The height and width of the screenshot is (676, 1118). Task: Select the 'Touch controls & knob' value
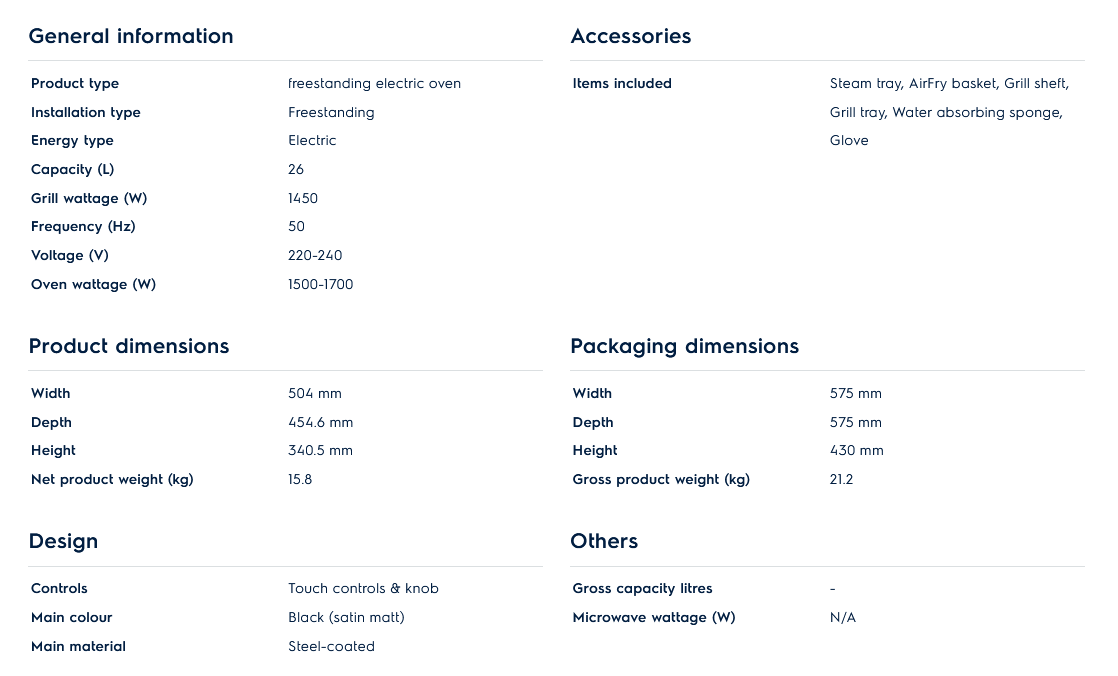pyautogui.click(x=364, y=588)
